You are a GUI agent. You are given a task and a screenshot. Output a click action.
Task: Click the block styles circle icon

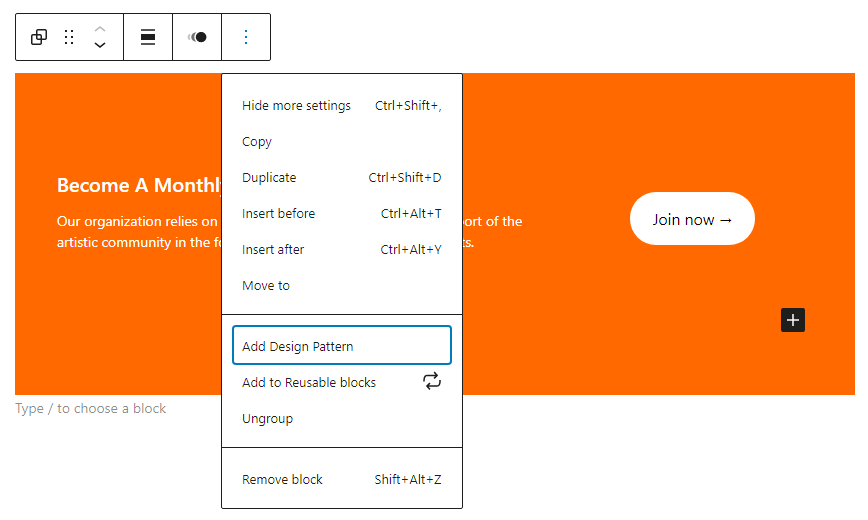pos(197,37)
